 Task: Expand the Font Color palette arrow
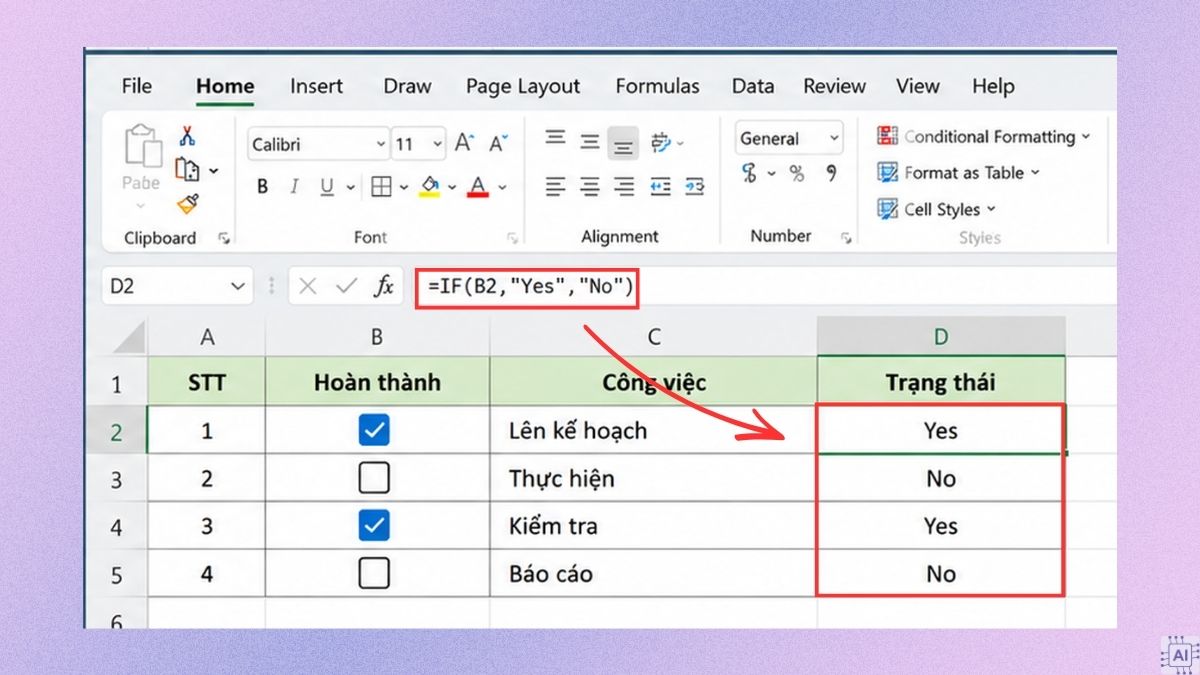(502, 187)
